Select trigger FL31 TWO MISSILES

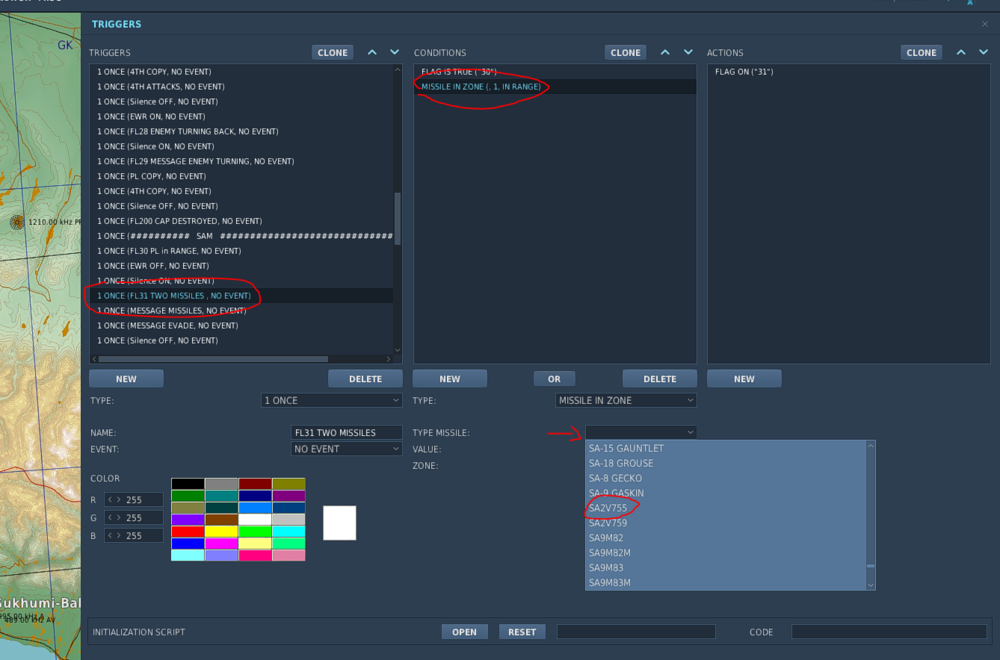pyautogui.click(x=242, y=296)
